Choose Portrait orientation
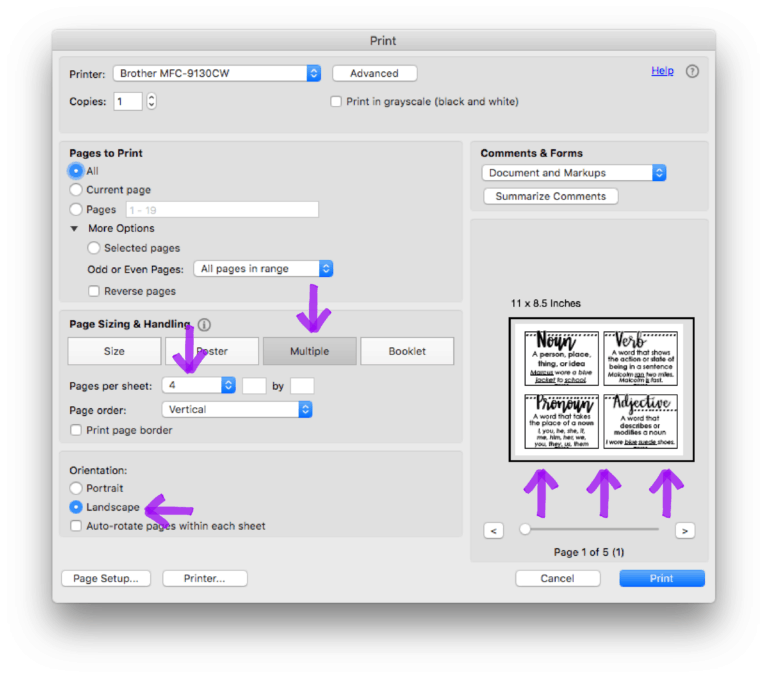 point(76,488)
